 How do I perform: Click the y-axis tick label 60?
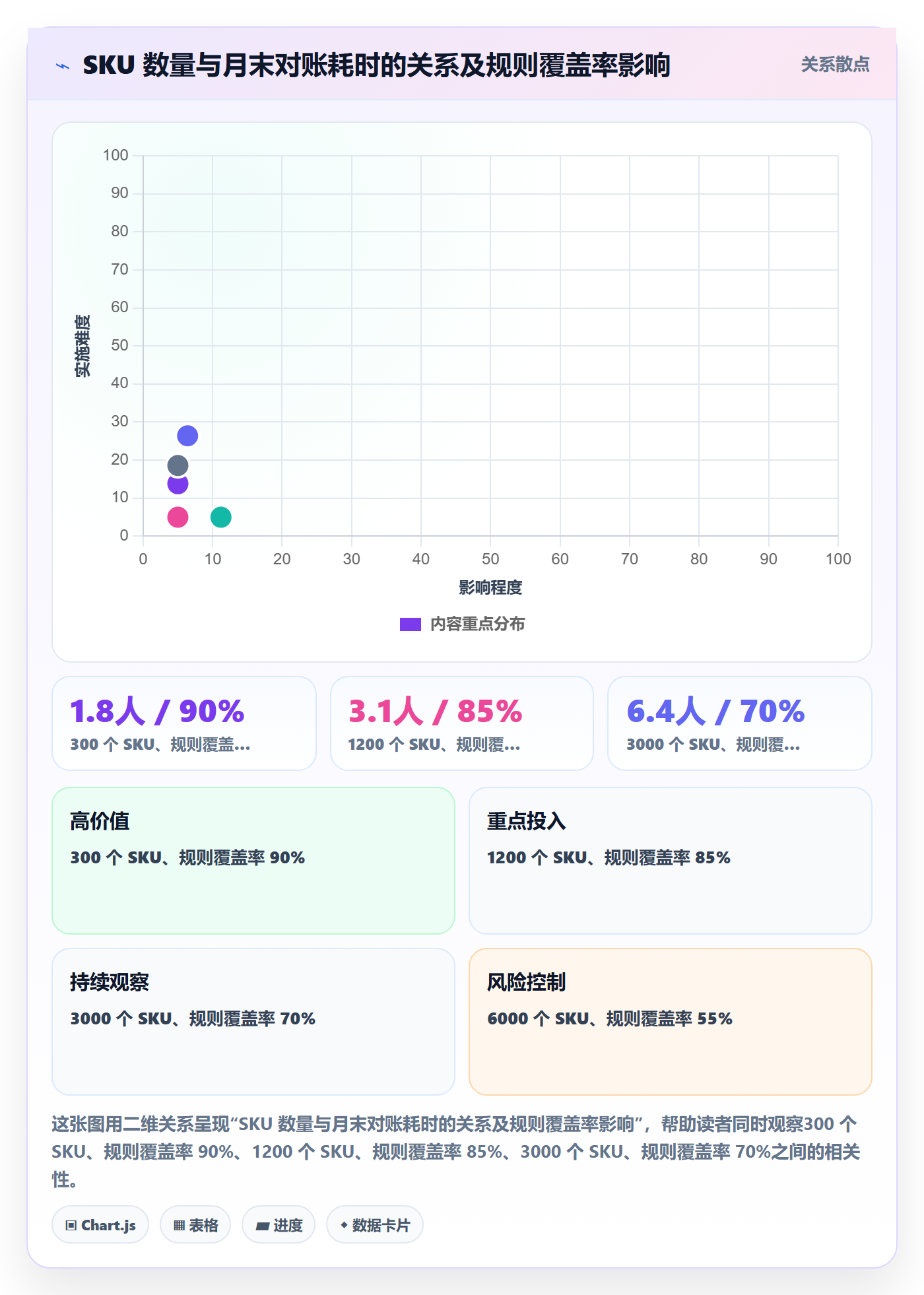[x=119, y=307]
